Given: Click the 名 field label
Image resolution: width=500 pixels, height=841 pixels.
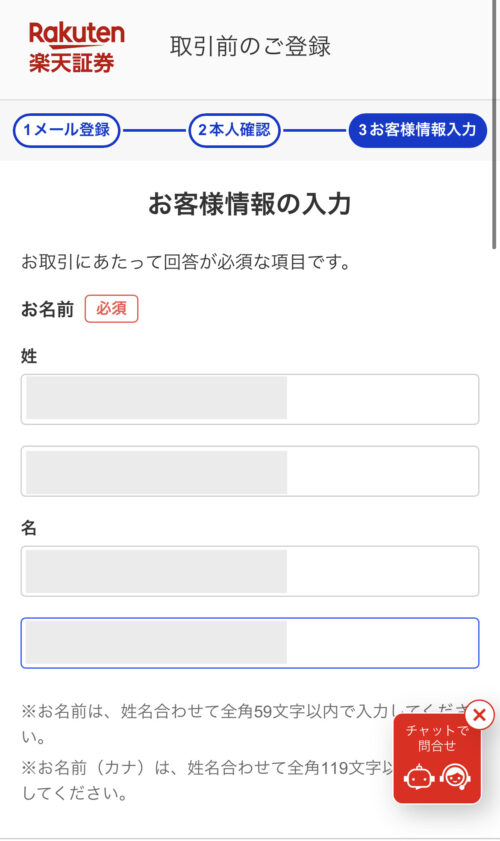Looking at the screenshot, I should coord(29,528).
